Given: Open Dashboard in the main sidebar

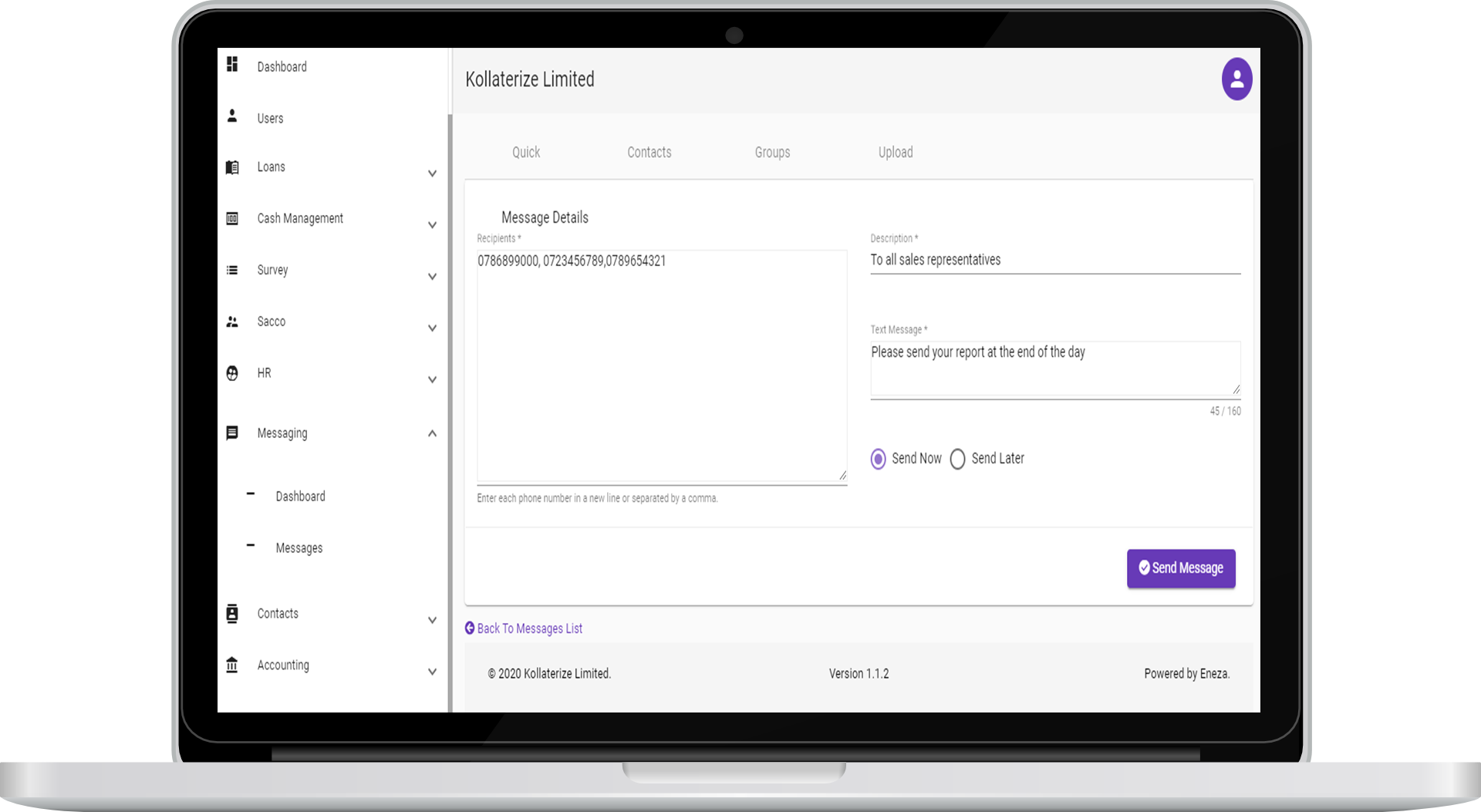Looking at the screenshot, I should point(282,67).
